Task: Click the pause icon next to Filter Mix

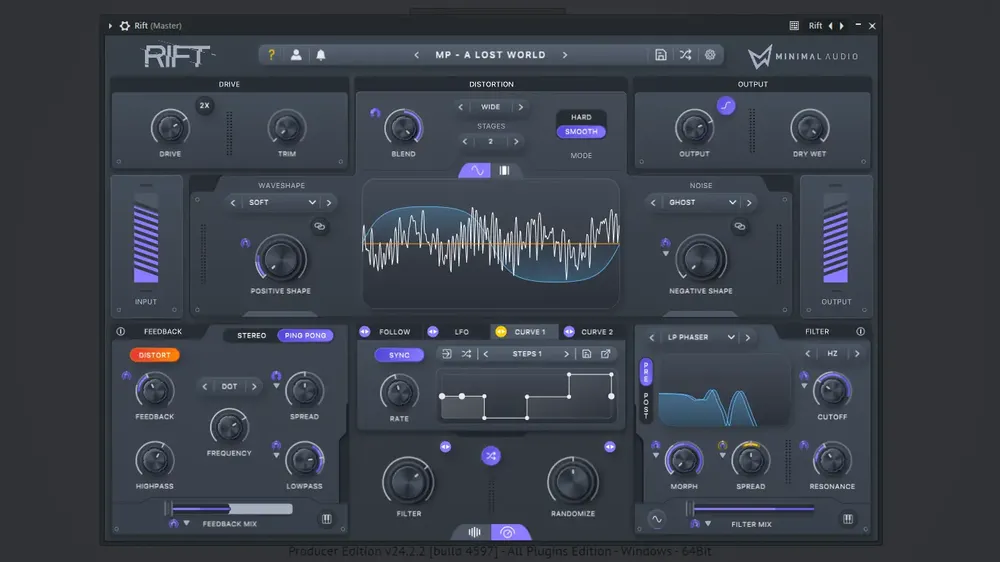Action: click(x=848, y=519)
